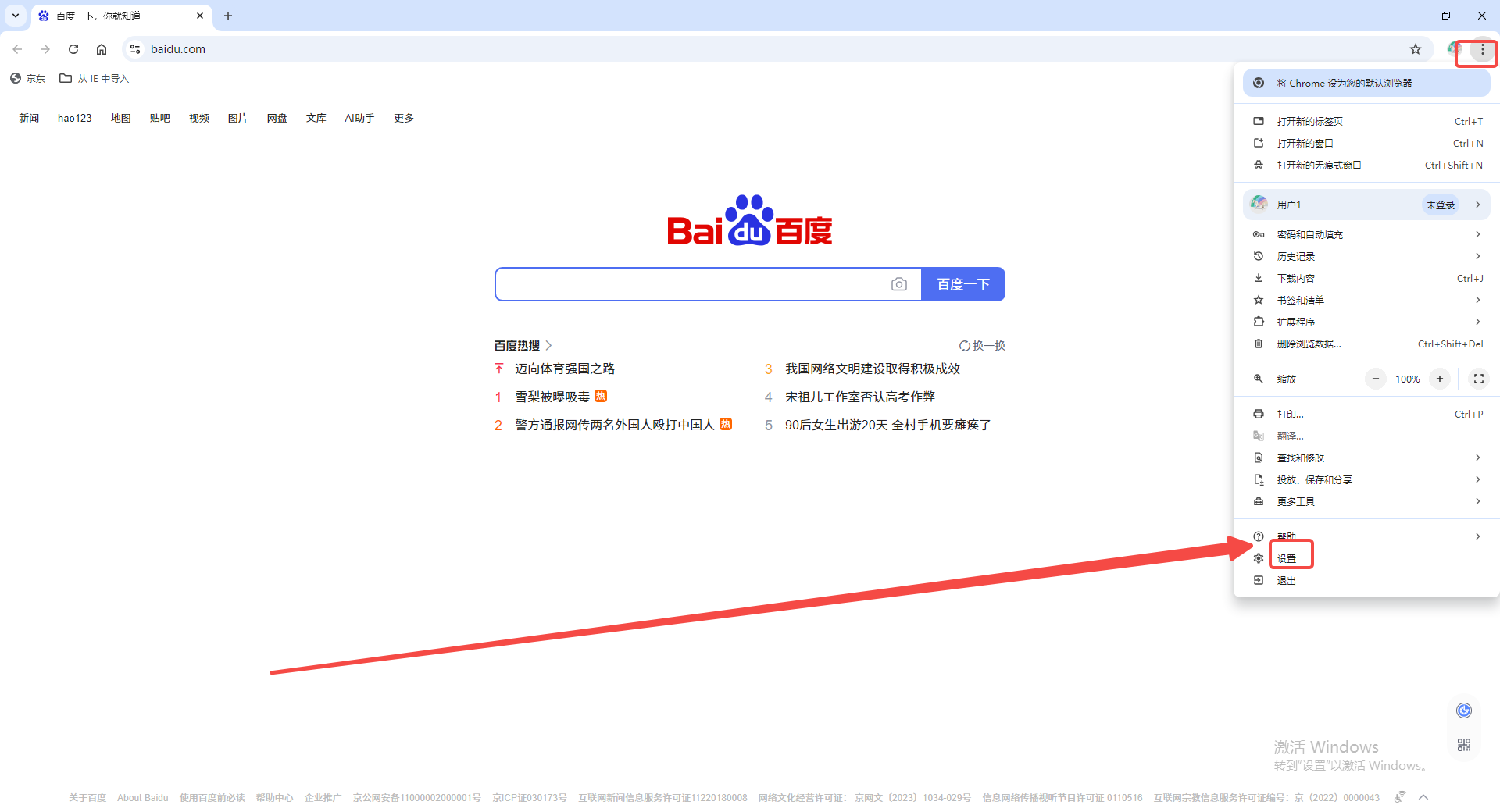
Task: Open the 更多 navigation link
Action: tap(404, 118)
